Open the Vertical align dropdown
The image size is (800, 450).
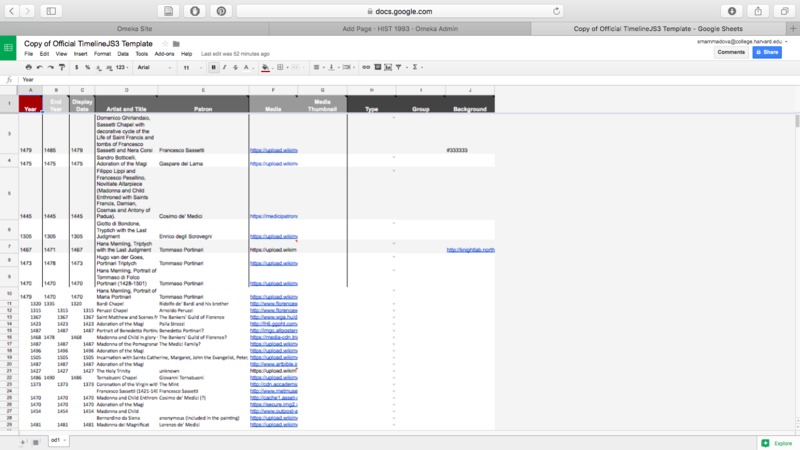[332, 67]
